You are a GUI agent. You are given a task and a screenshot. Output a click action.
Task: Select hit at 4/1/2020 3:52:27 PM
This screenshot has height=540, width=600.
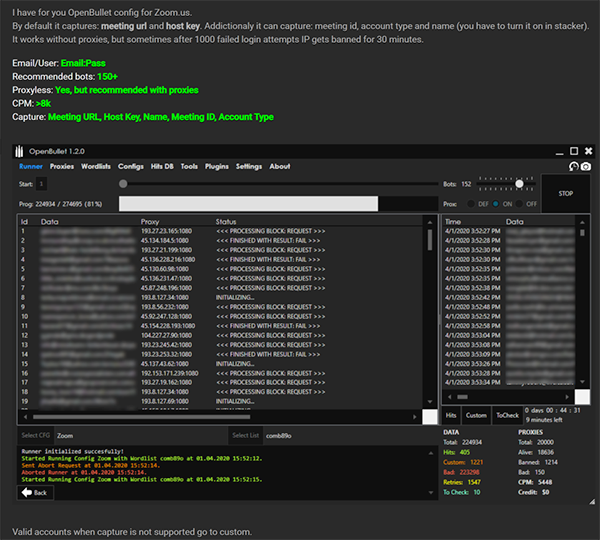pyautogui.click(x=509, y=231)
